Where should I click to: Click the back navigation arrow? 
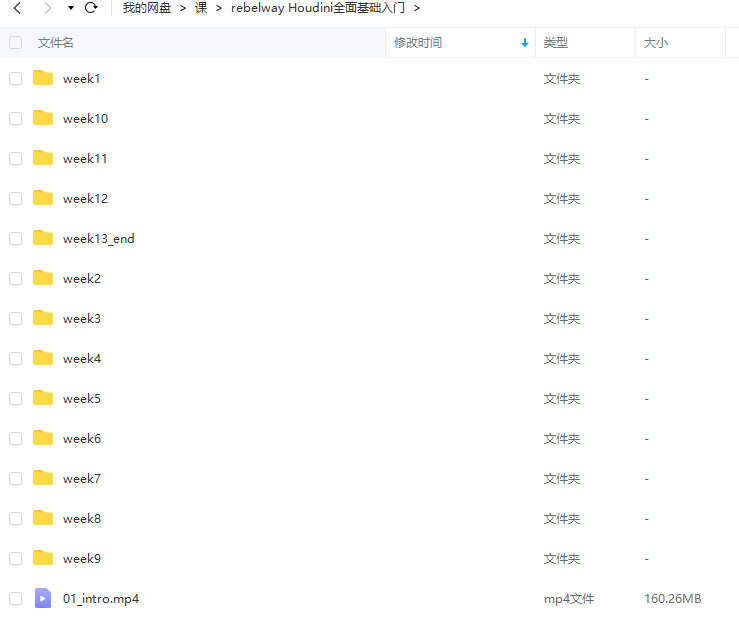tap(17, 8)
